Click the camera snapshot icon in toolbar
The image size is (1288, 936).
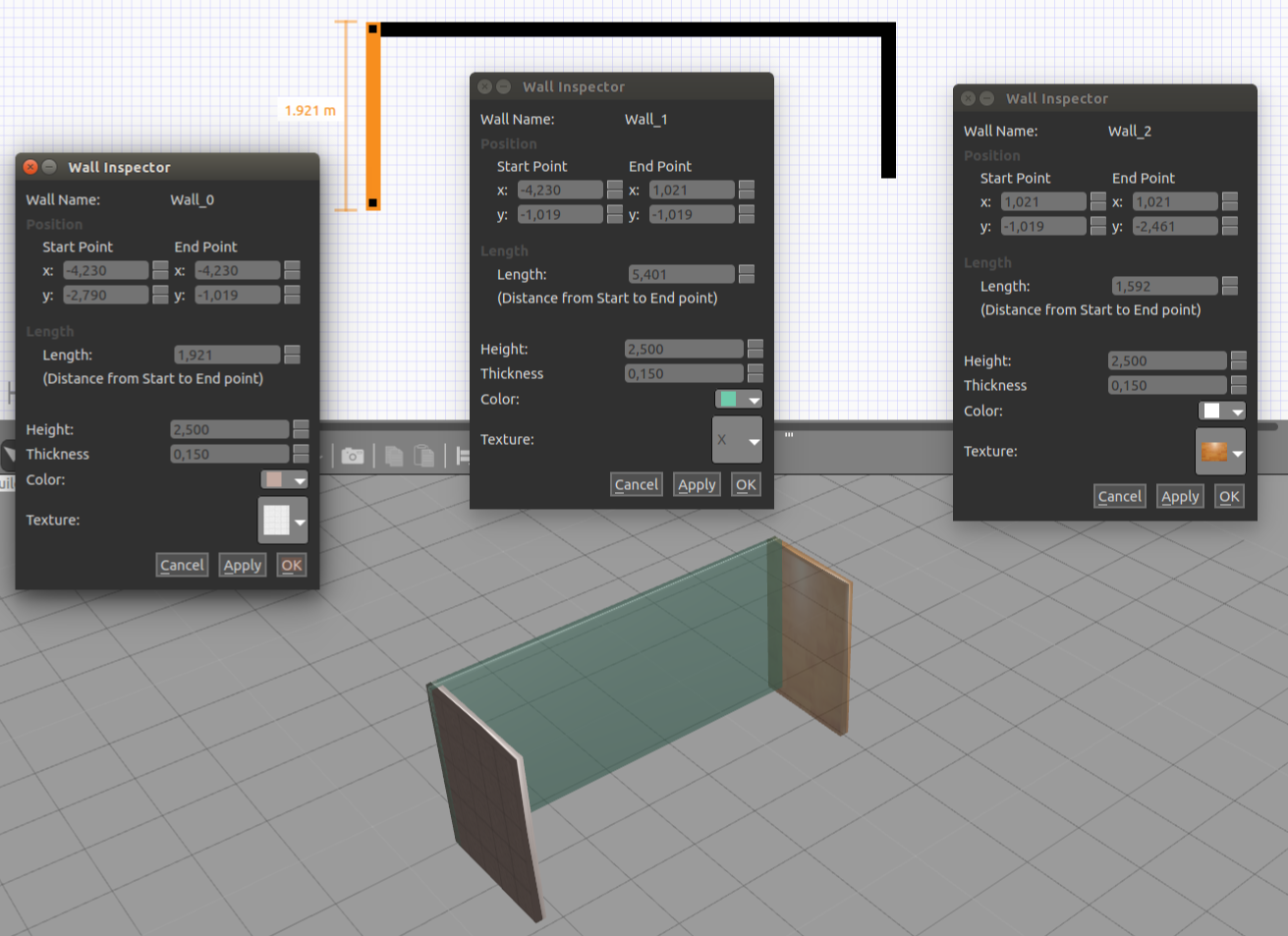tap(353, 456)
